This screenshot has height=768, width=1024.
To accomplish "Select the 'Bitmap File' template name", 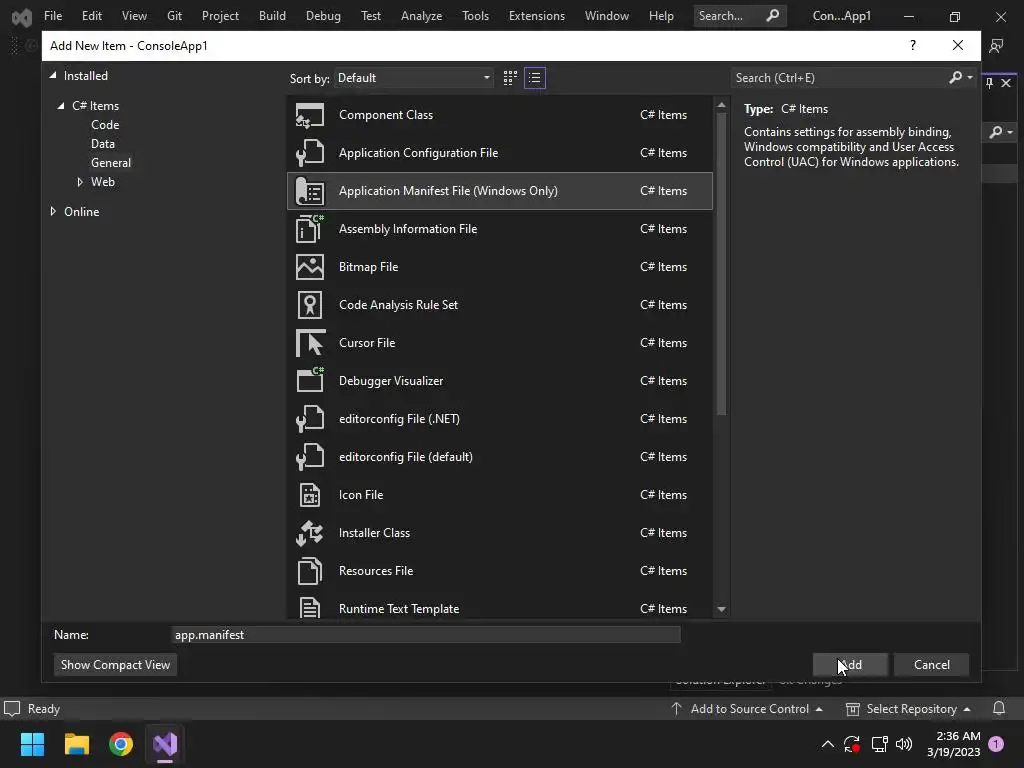I will pos(368,266).
